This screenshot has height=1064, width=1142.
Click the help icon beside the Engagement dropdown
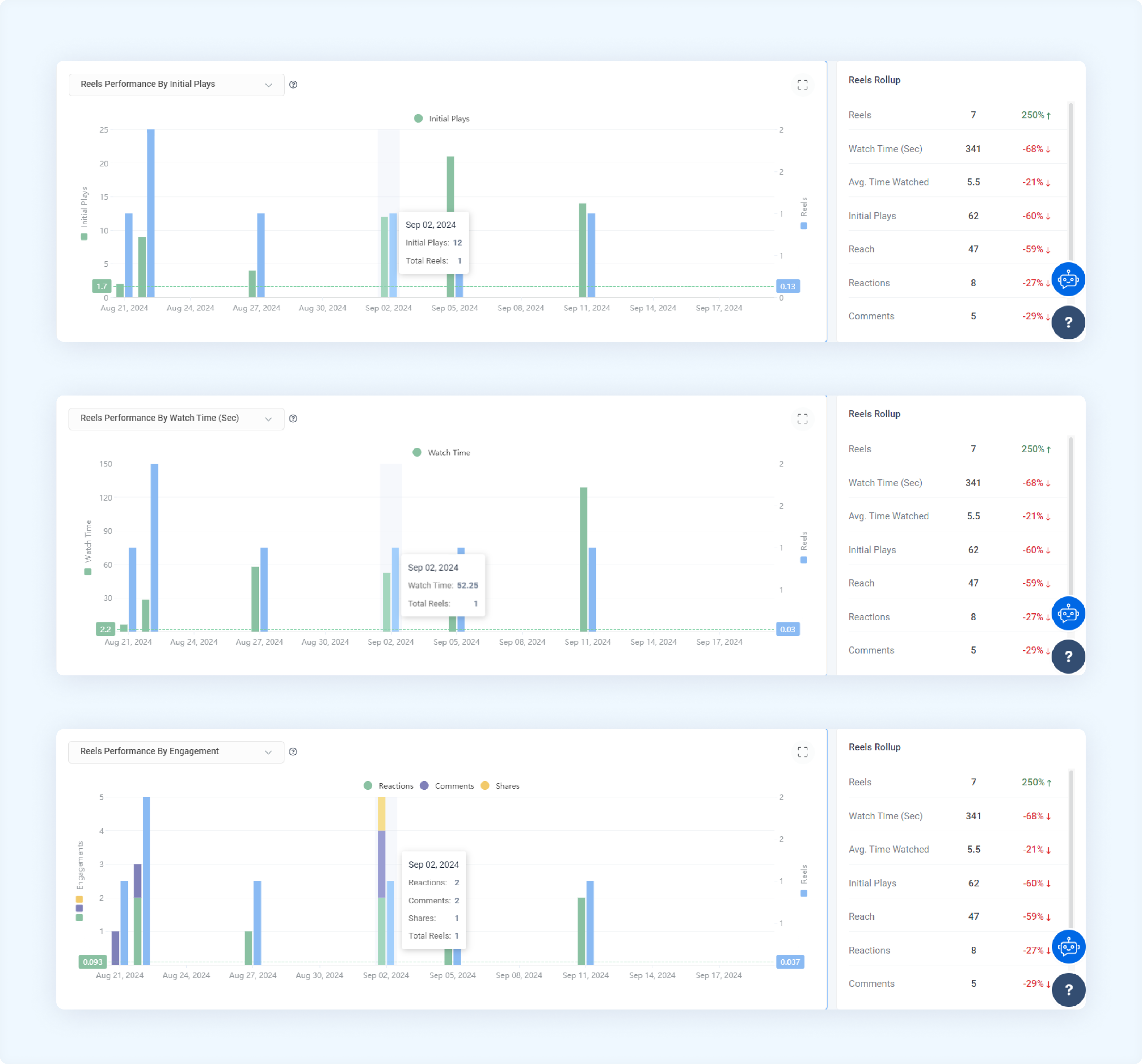click(293, 751)
